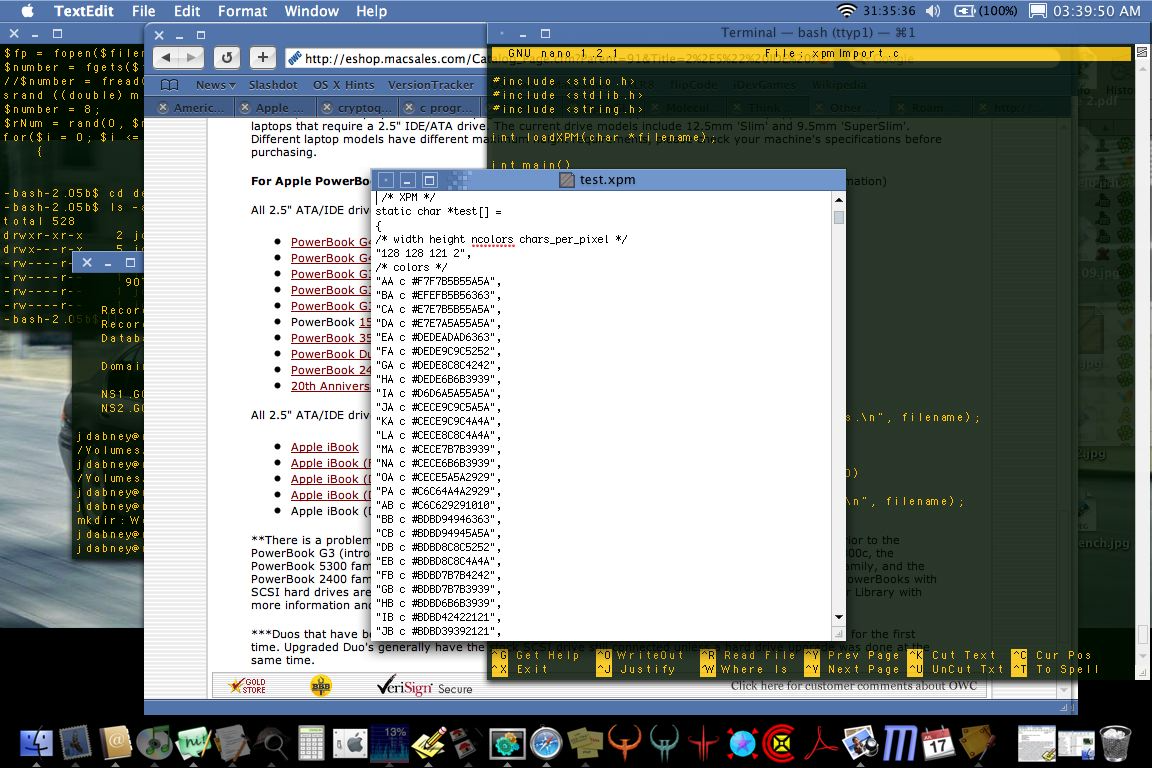
Task: Close the 'Americ...' Safari tab
Action: pos(161,108)
